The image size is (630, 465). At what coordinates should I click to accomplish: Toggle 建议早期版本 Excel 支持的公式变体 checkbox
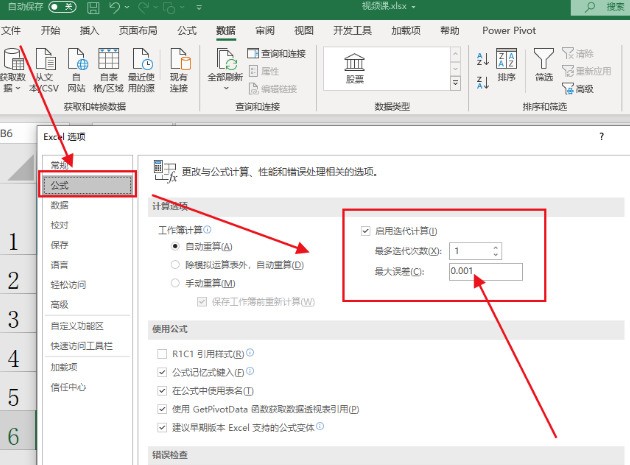[162, 428]
